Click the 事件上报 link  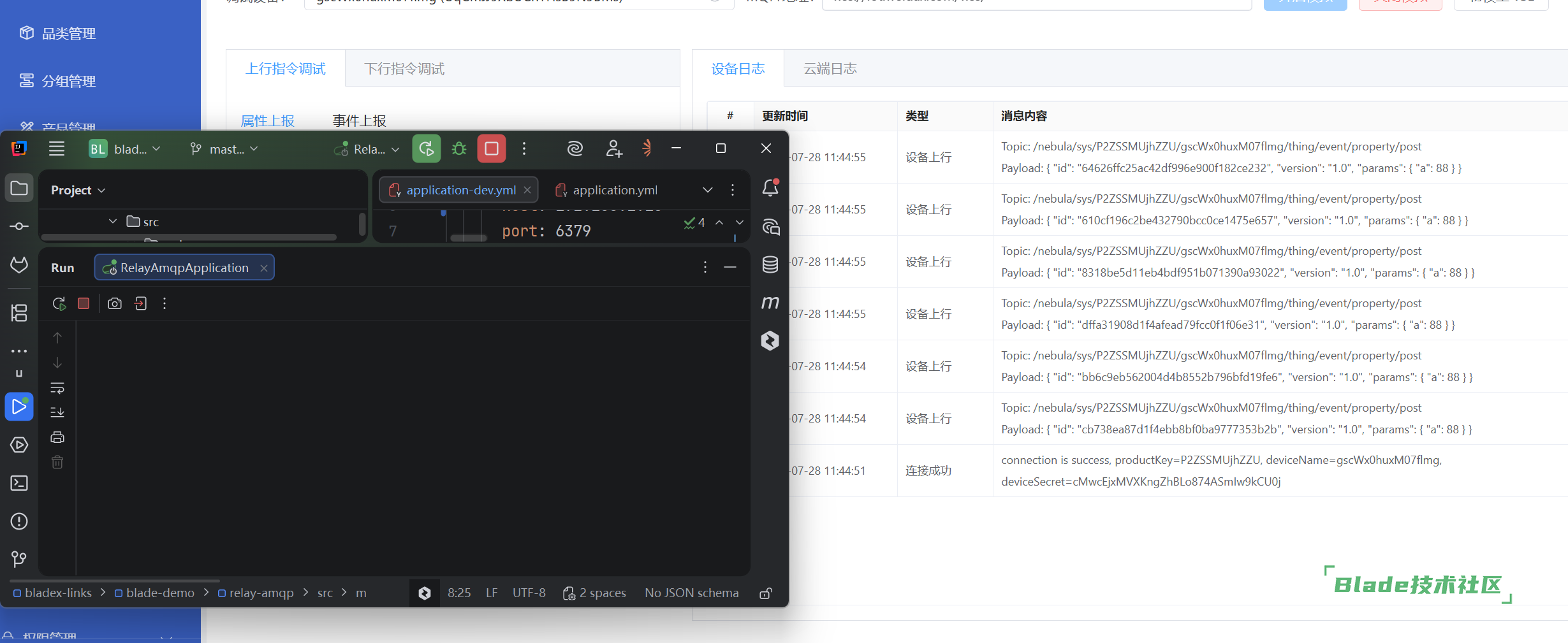point(359,120)
